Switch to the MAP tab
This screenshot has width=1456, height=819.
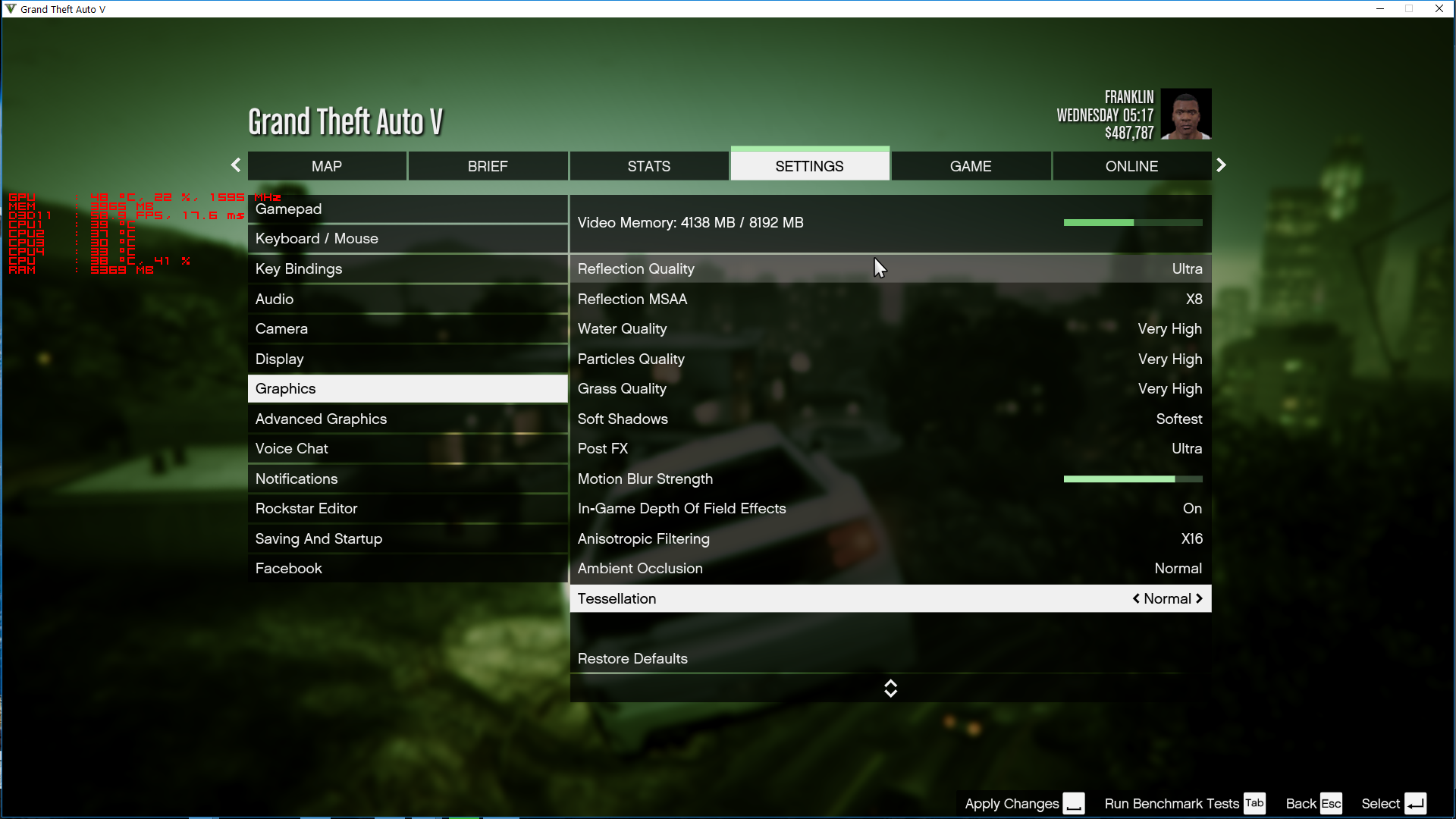coord(327,166)
